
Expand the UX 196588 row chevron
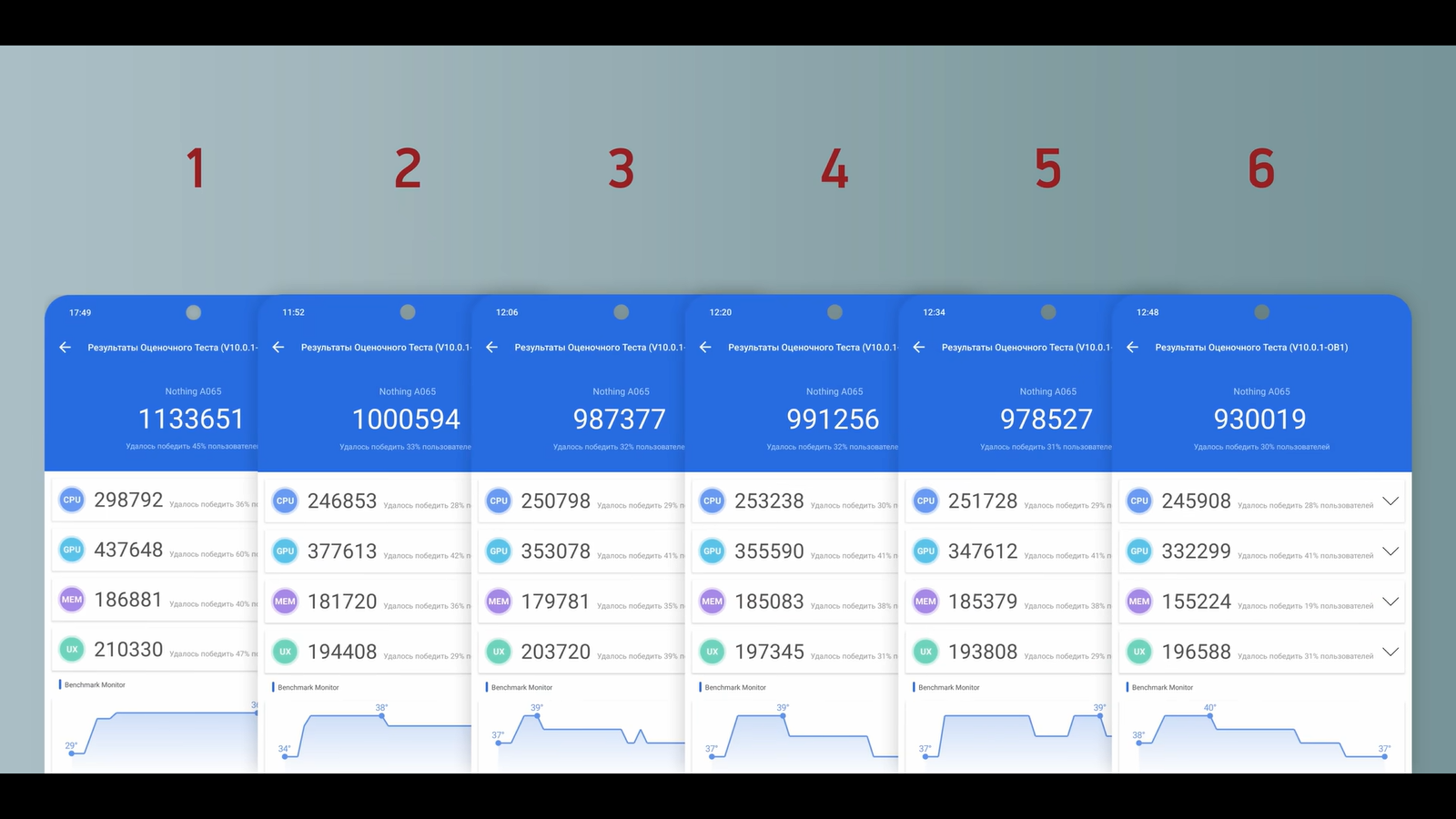click(1390, 652)
